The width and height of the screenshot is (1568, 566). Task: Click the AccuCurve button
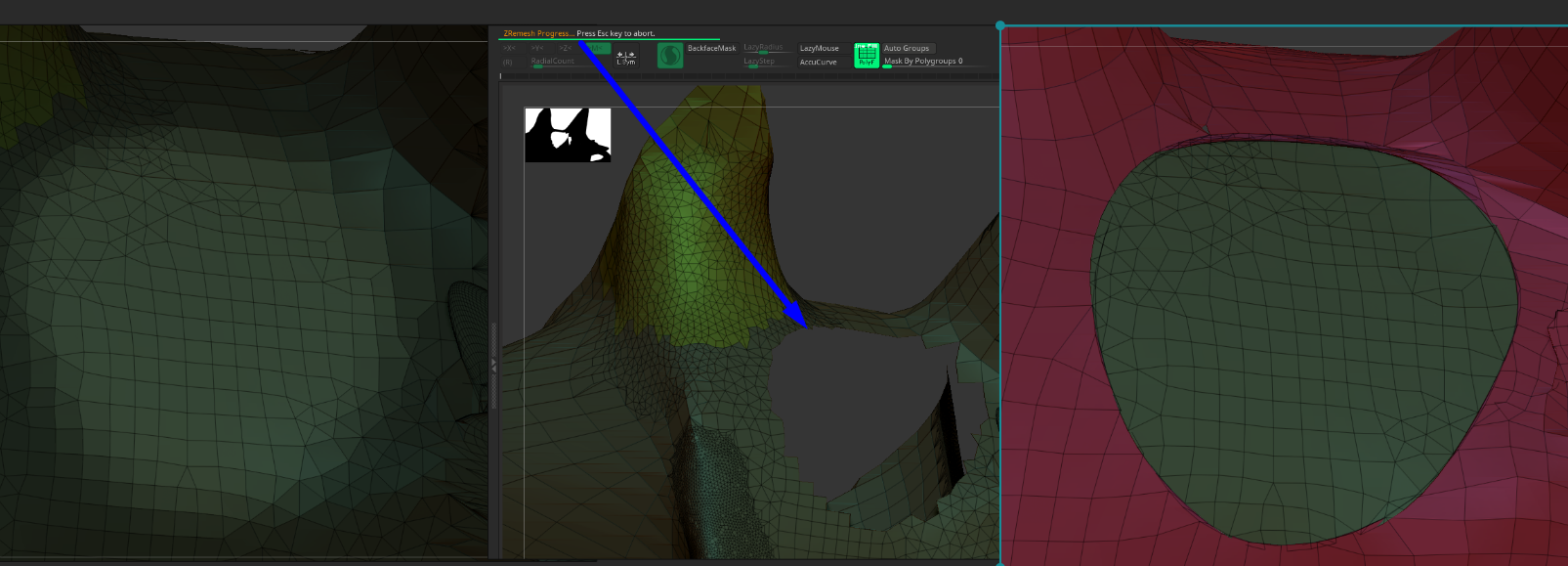[x=818, y=62]
